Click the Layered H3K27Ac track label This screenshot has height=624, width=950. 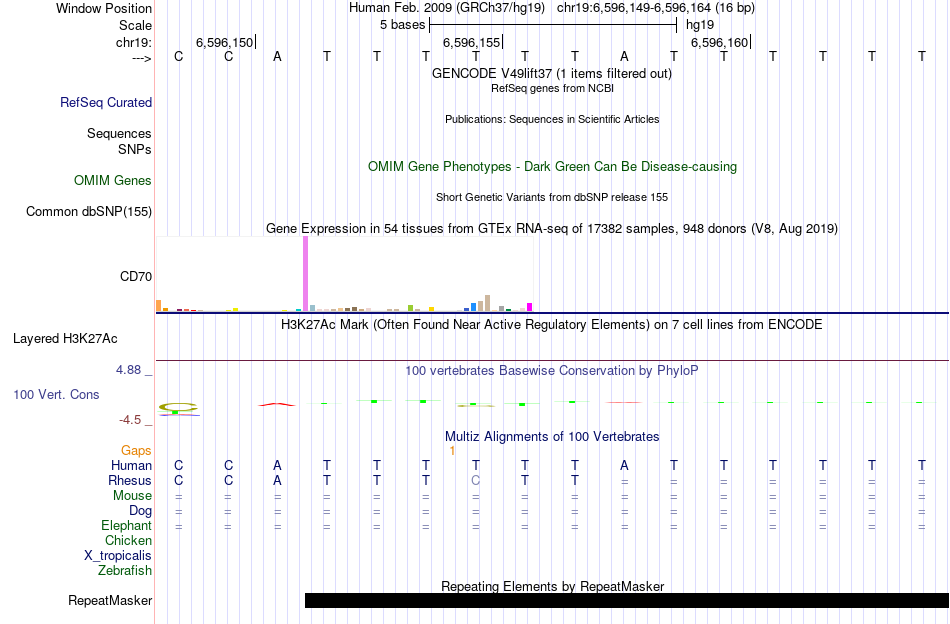point(65,339)
